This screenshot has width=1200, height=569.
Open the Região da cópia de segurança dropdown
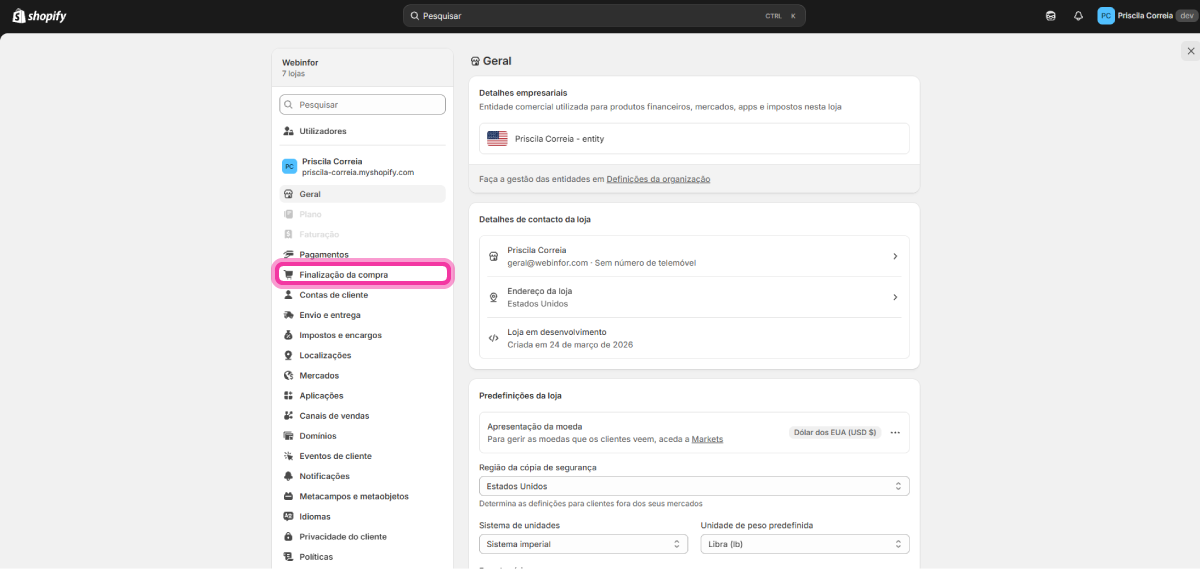694,486
